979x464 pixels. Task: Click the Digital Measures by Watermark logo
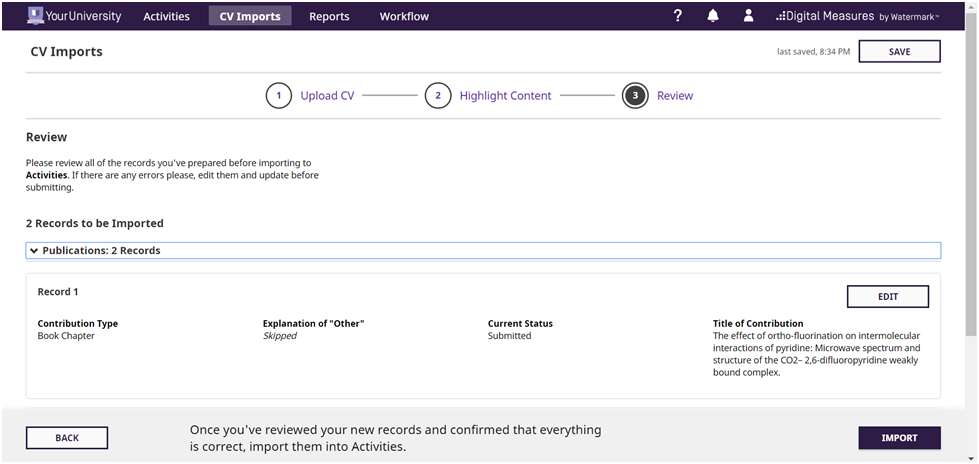coord(857,17)
